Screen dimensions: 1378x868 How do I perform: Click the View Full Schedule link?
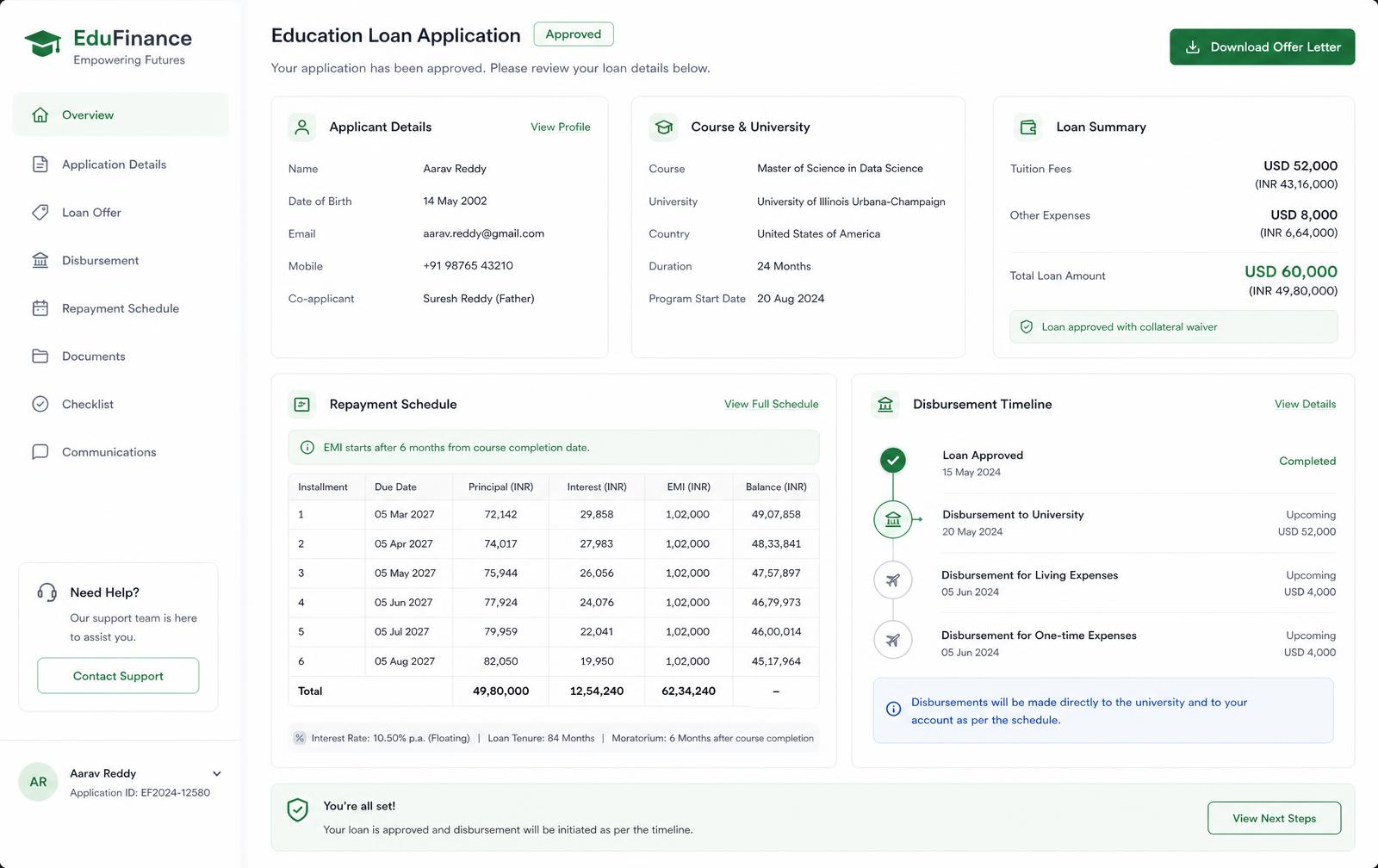coord(772,404)
